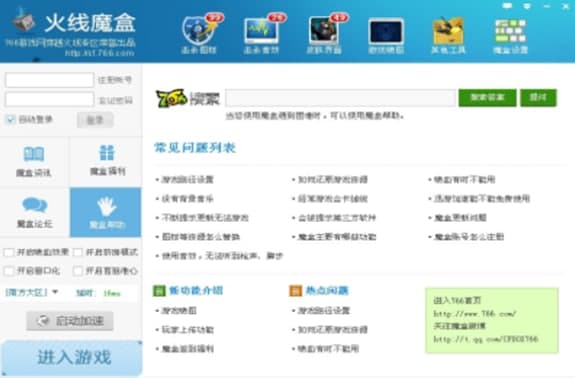Click the 766 search logo

[187, 98]
